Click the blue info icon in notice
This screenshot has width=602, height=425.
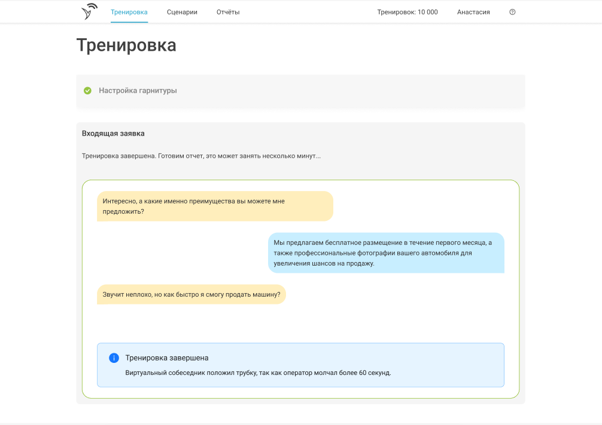tap(114, 358)
